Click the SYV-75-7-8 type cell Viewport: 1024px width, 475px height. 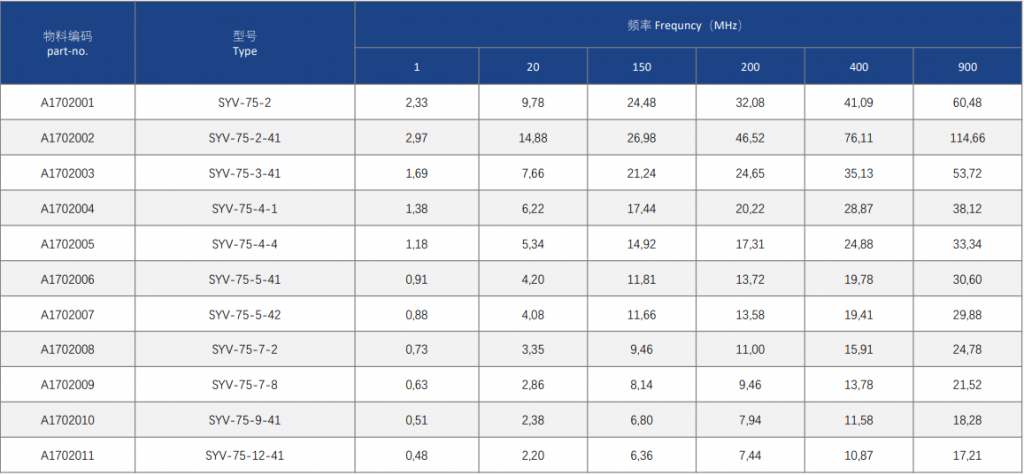(245, 385)
